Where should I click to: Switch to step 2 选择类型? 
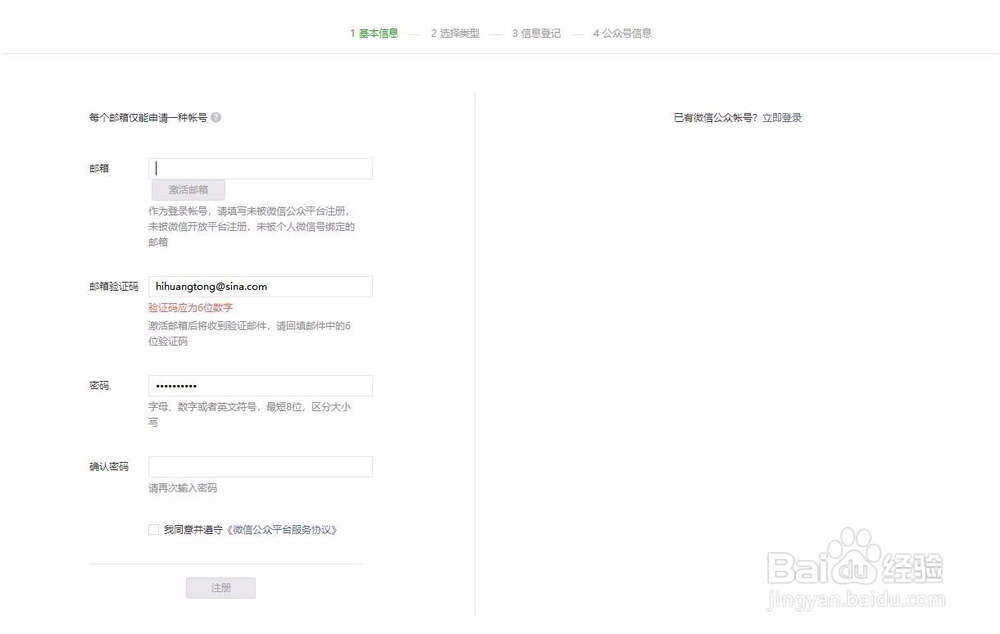pos(457,33)
